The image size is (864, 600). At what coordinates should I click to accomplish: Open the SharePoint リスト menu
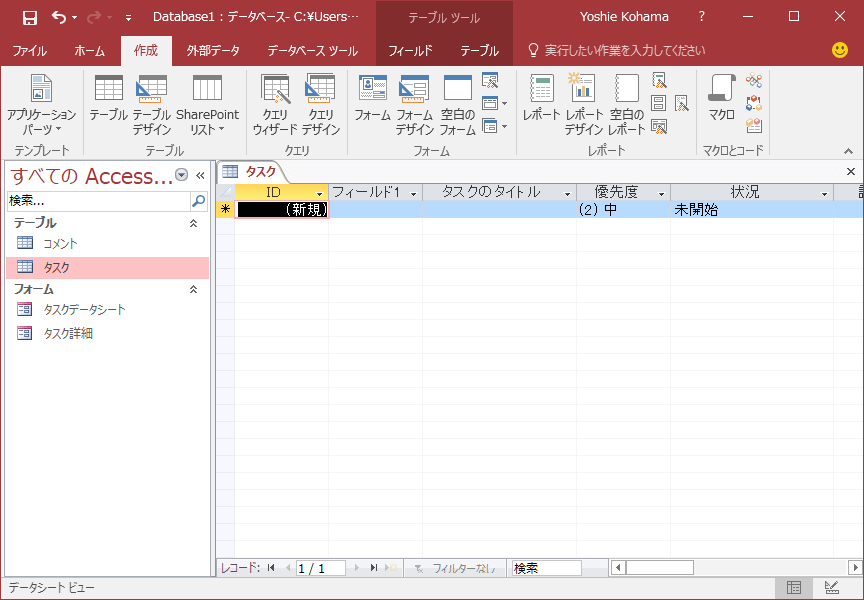click(x=208, y=105)
